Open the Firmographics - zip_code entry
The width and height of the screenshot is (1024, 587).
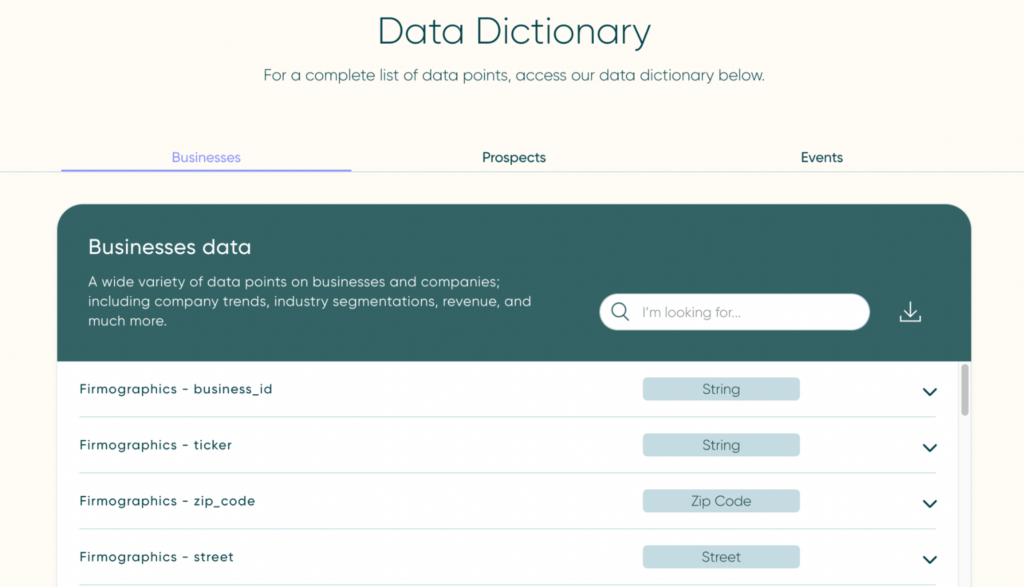coord(165,501)
